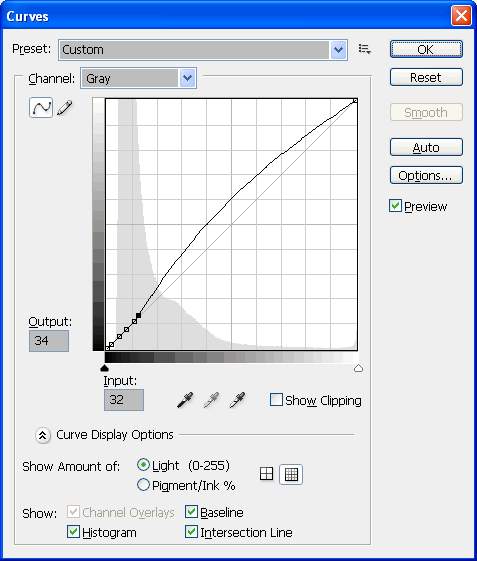Select the Pigment/Ink % radio button
The image size is (477, 561).
[x=143, y=485]
